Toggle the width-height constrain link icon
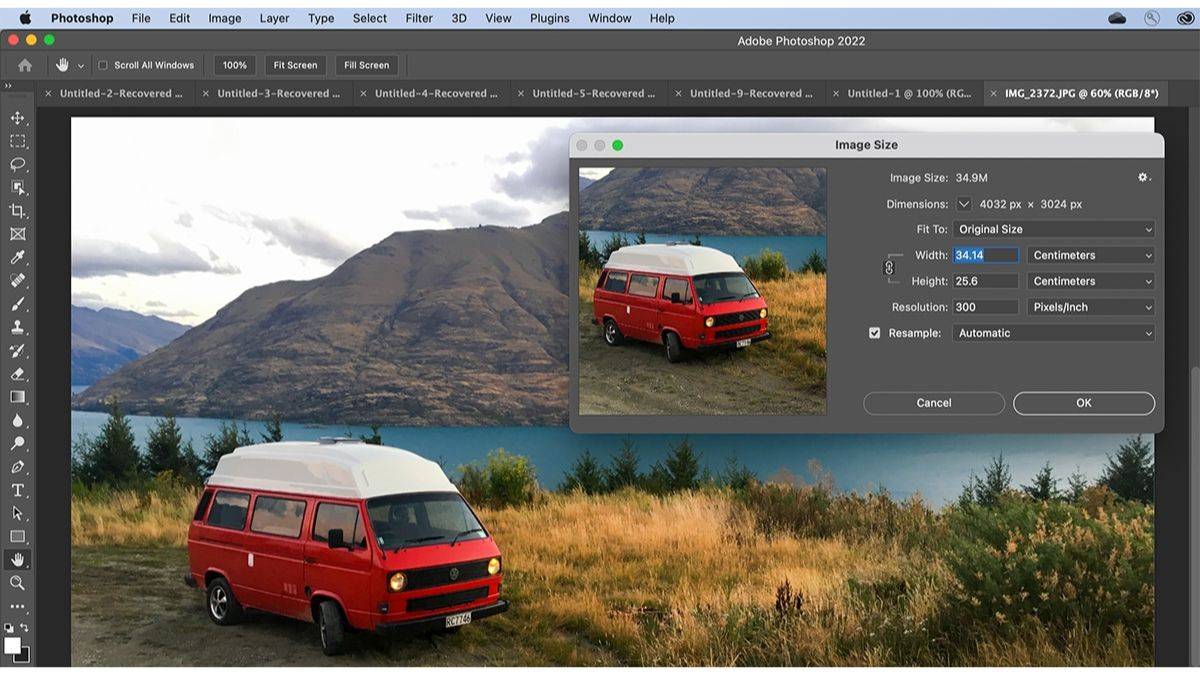 click(889, 268)
